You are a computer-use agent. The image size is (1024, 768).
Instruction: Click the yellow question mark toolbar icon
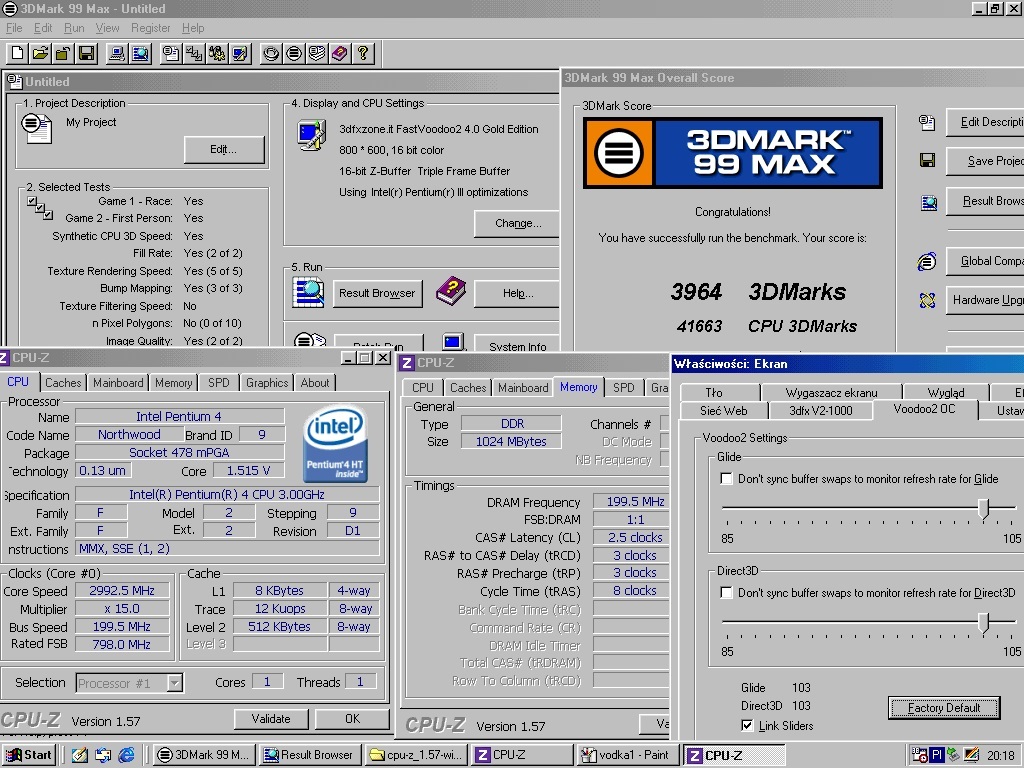363,54
